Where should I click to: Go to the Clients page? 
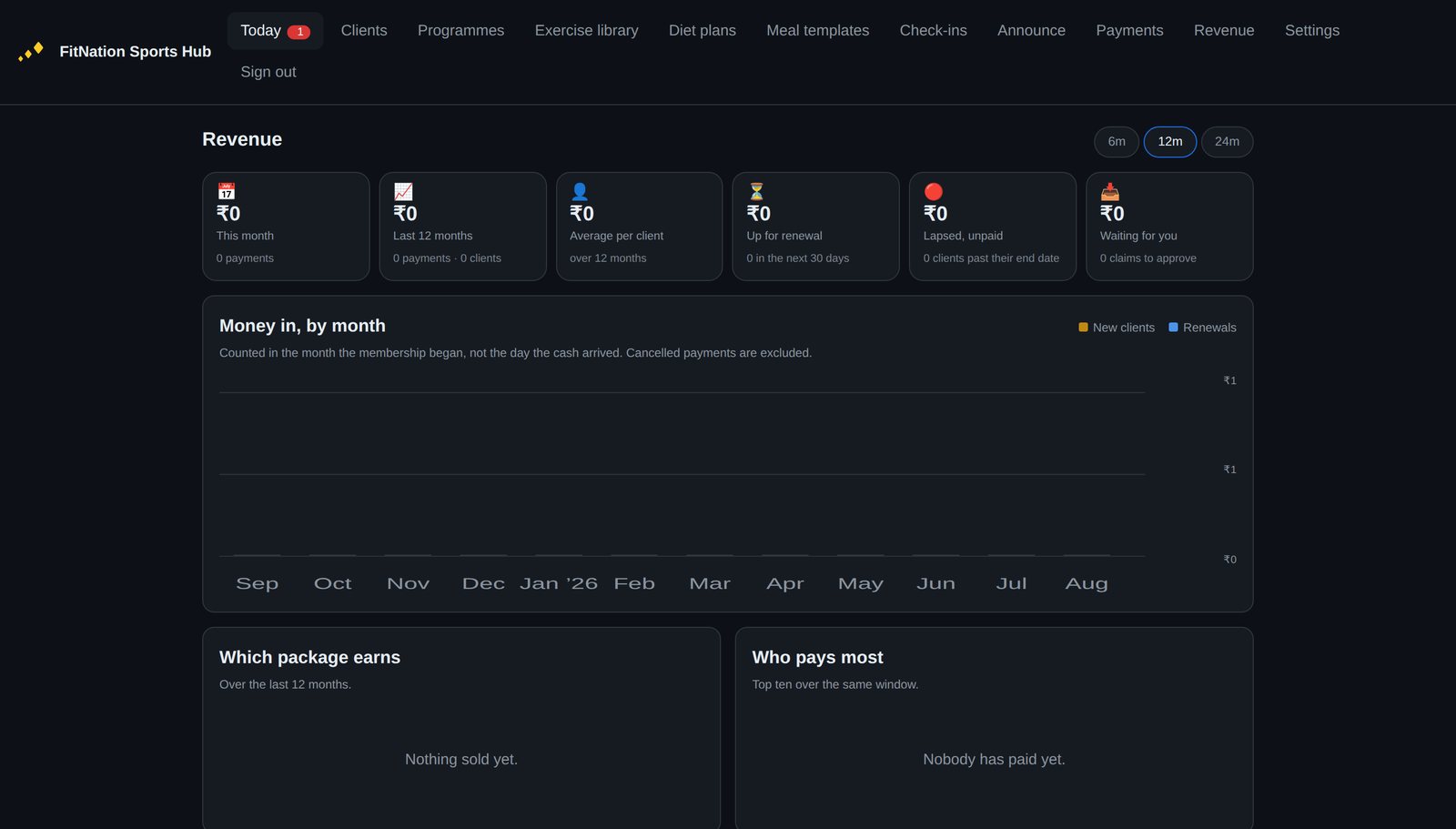pos(364,31)
